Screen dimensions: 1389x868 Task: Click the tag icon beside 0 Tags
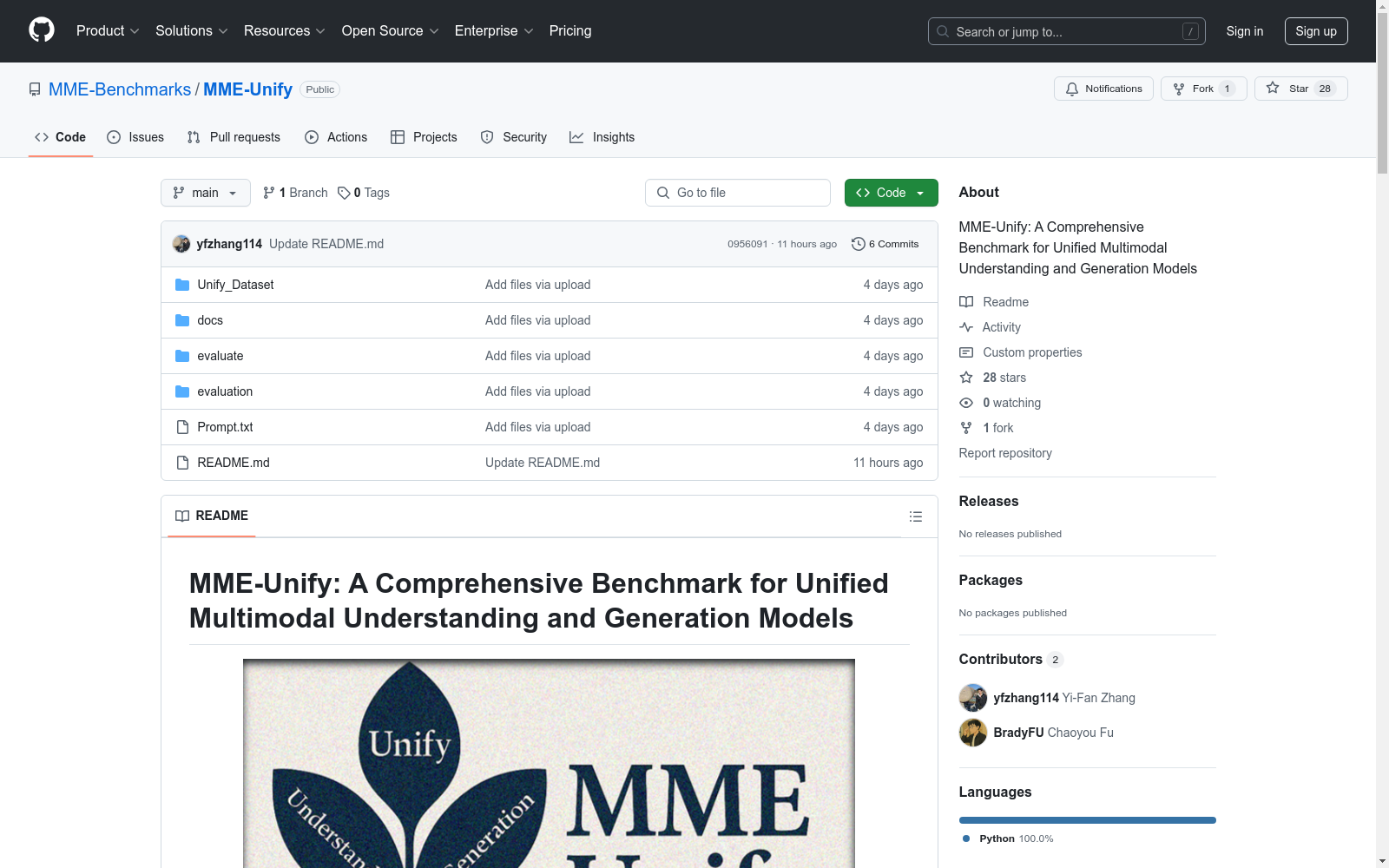pyautogui.click(x=344, y=193)
